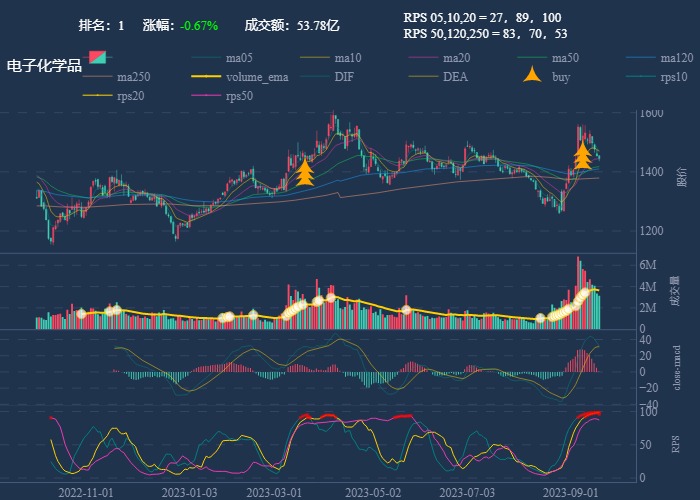Click the rps20 yellow line legend marker
The width and height of the screenshot is (700, 500).
pos(97,96)
